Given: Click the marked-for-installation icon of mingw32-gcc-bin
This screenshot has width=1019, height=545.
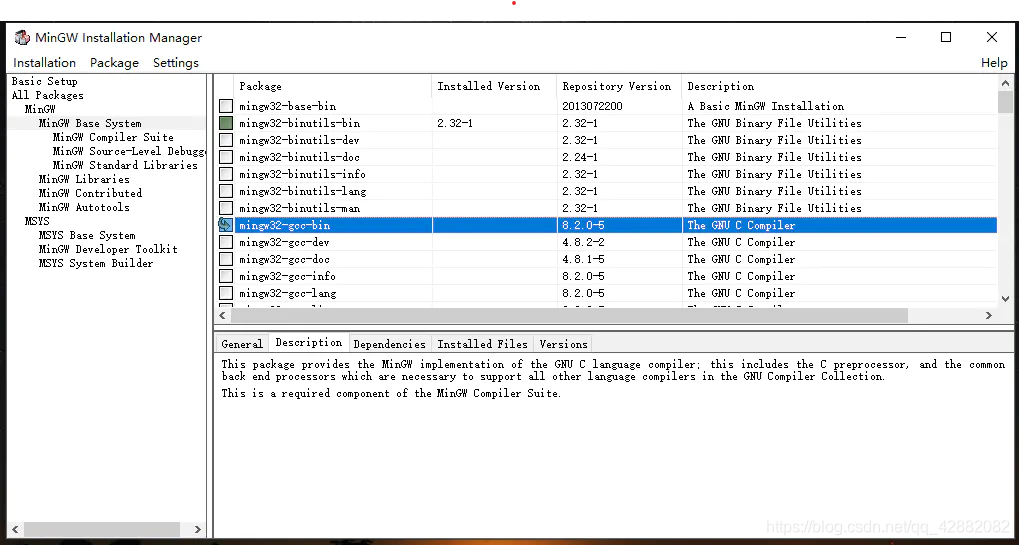Looking at the screenshot, I should click(x=226, y=225).
